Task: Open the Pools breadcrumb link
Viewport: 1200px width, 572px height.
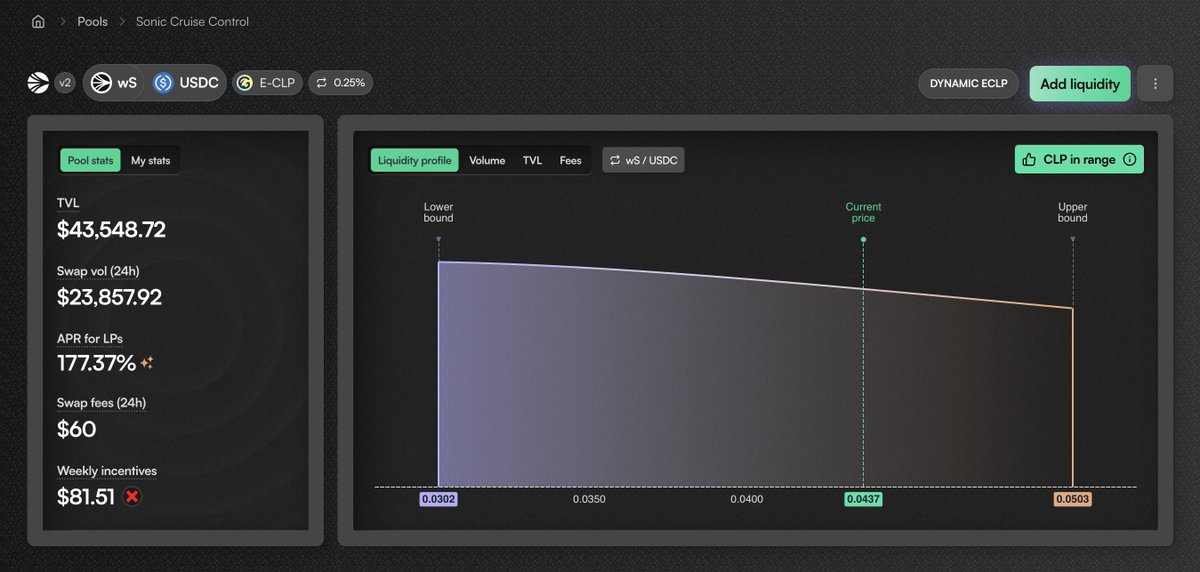Action: (92, 21)
